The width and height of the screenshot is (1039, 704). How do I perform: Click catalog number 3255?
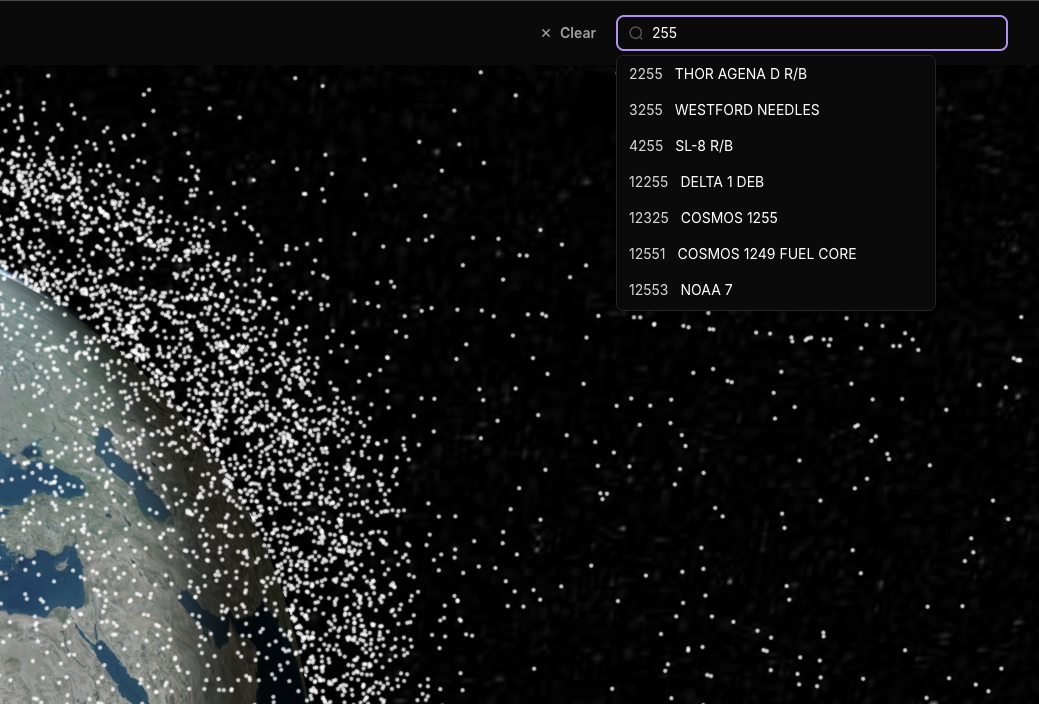645,110
